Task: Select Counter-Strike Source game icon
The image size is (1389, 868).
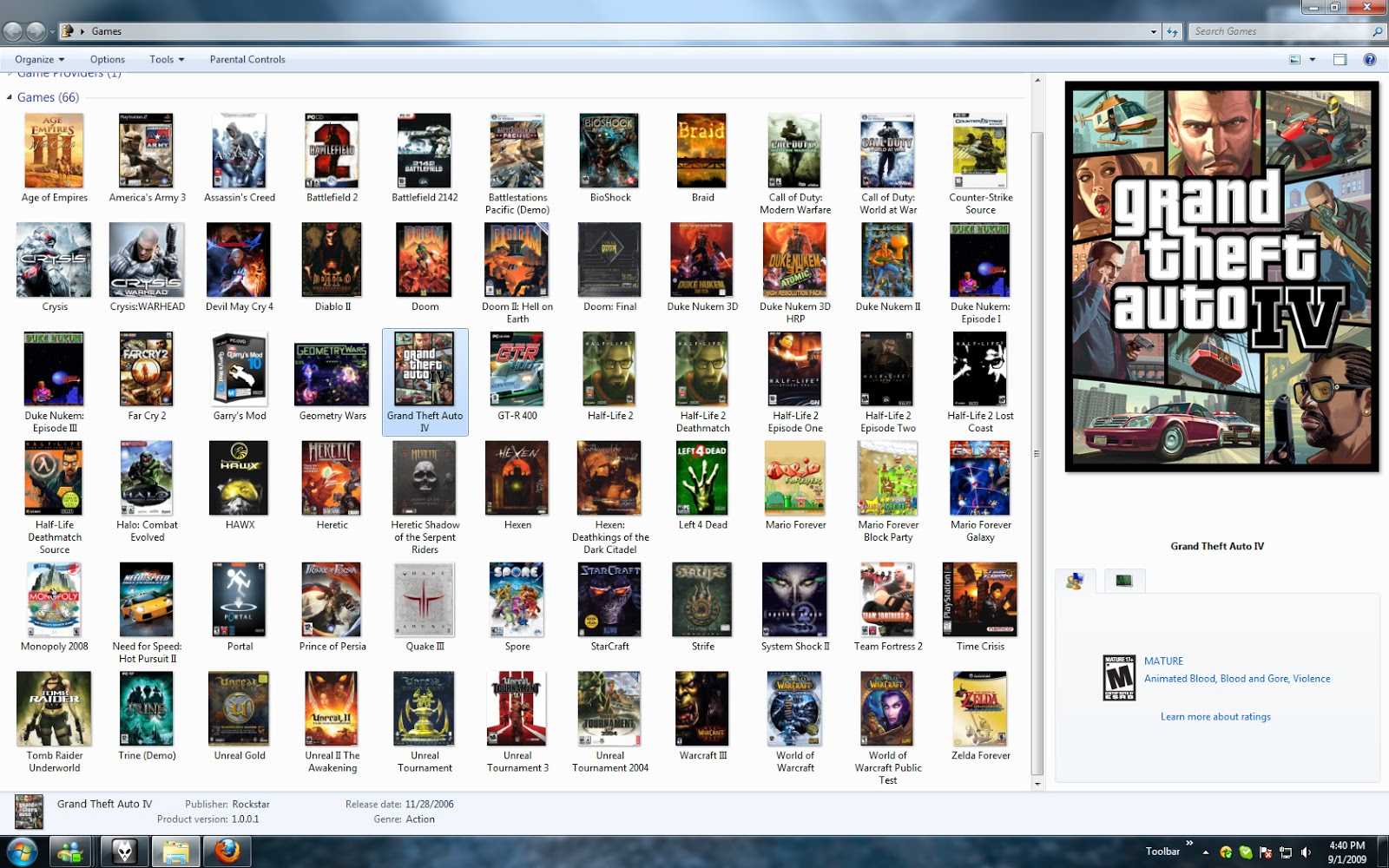Action: pyautogui.click(x=980, y=151)
